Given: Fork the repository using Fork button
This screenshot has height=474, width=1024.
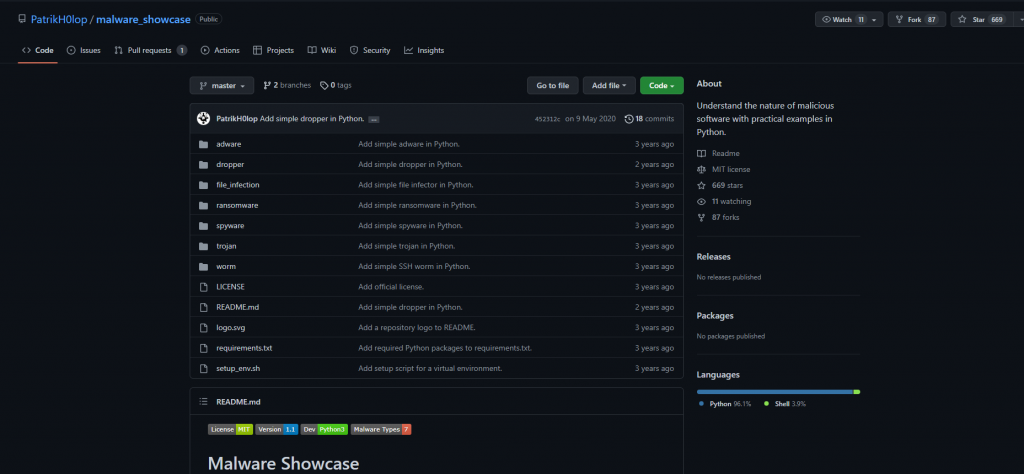Looking at the screenshot, I should pyautogui.click(x=917, y=20).
